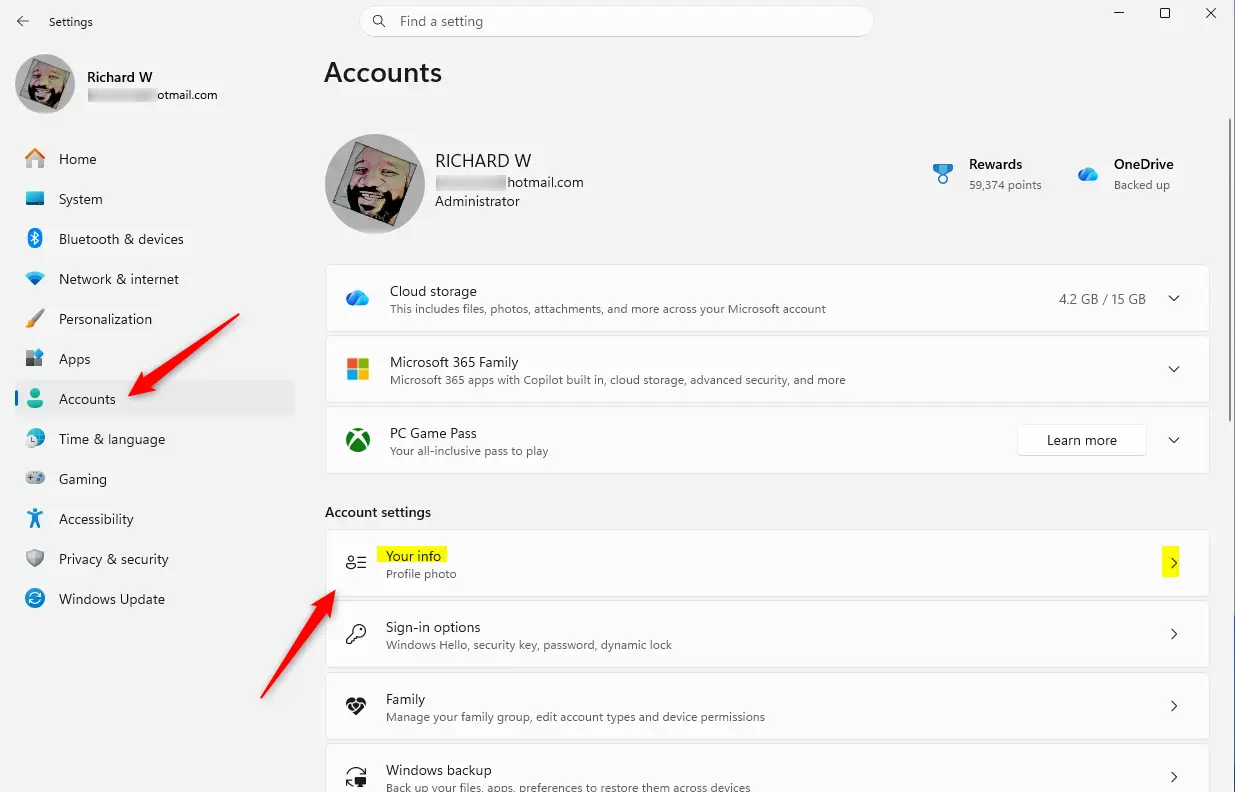This screenshot has width=1235, height=792.
Task: Click the Cloud storage cloud icon
Action: pyautogui.click(x=357, y=299)
